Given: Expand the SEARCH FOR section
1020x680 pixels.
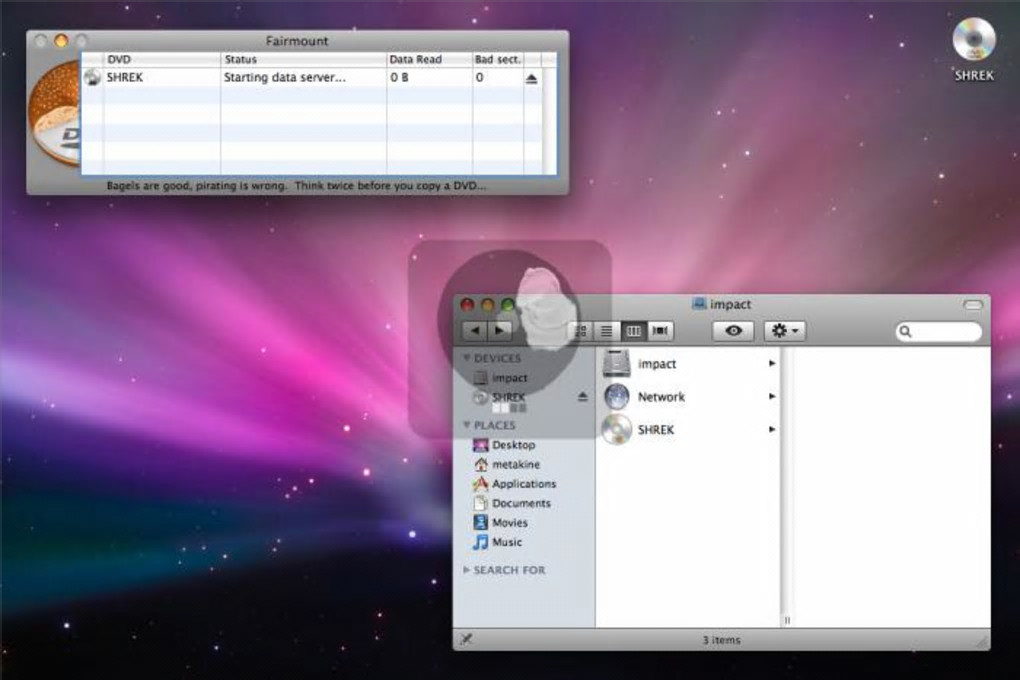Looking at the screenshot, I should tap(466, 570).
